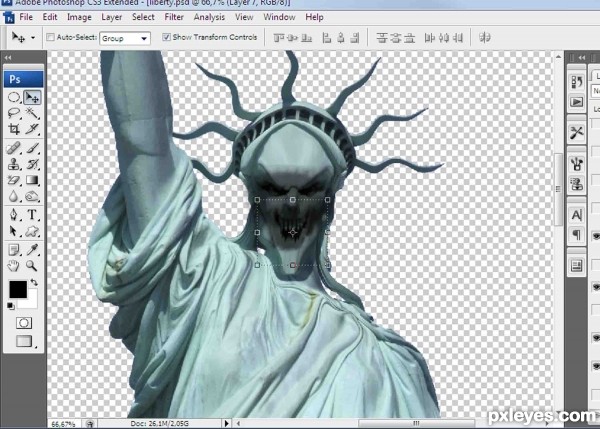
Task: Expand the right panel dock double arrow
Action: (582, 57)
